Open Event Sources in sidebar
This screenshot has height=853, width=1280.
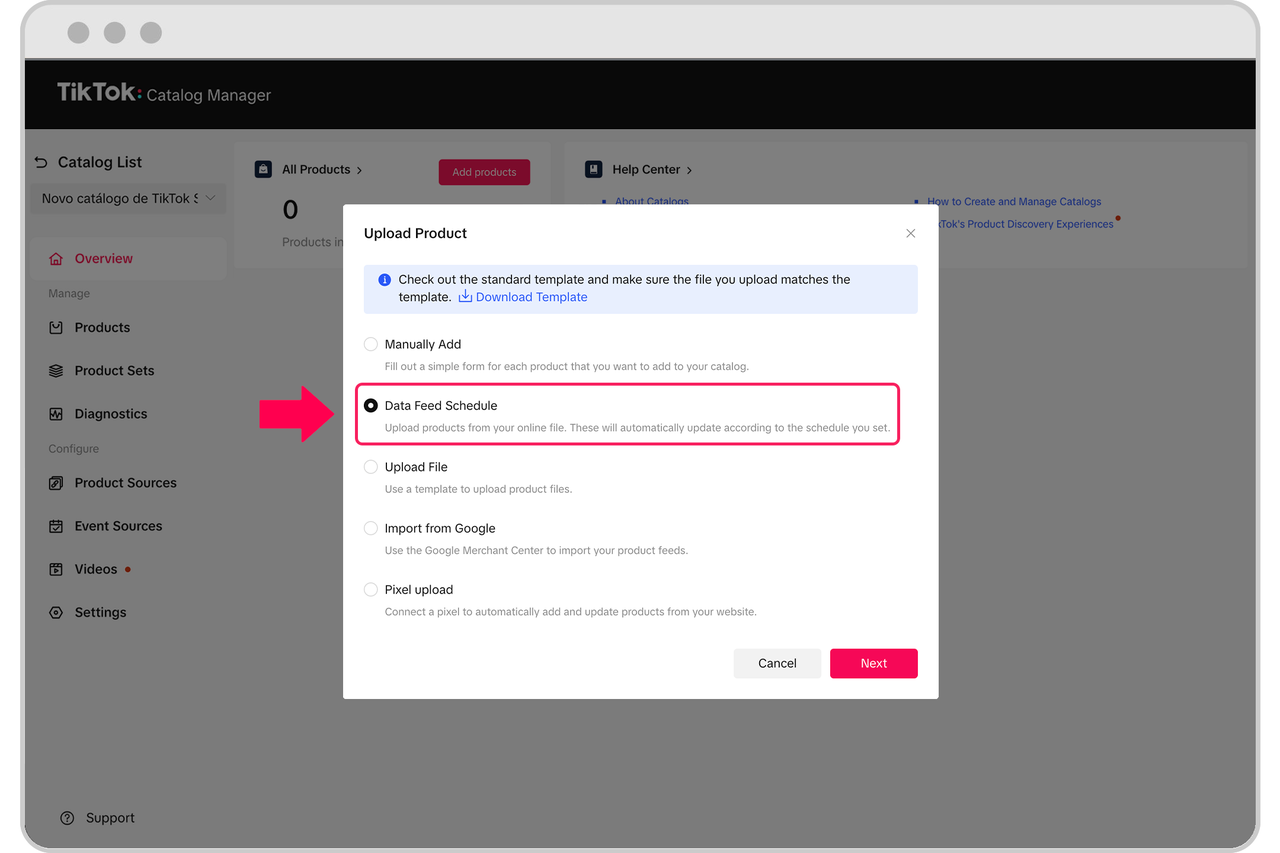pyautogui.click(x=118, y=525)
